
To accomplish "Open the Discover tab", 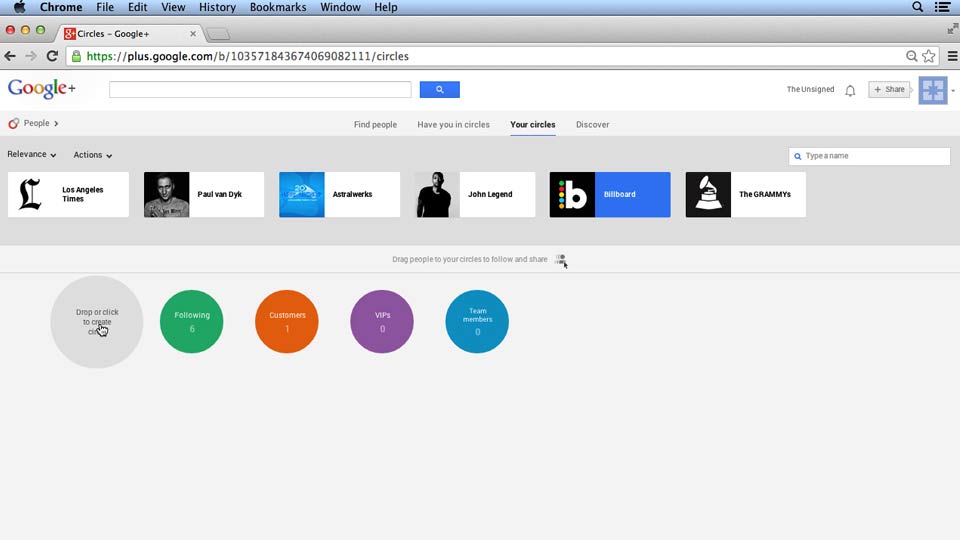I will pyautogui.click(x=593, y=125).
